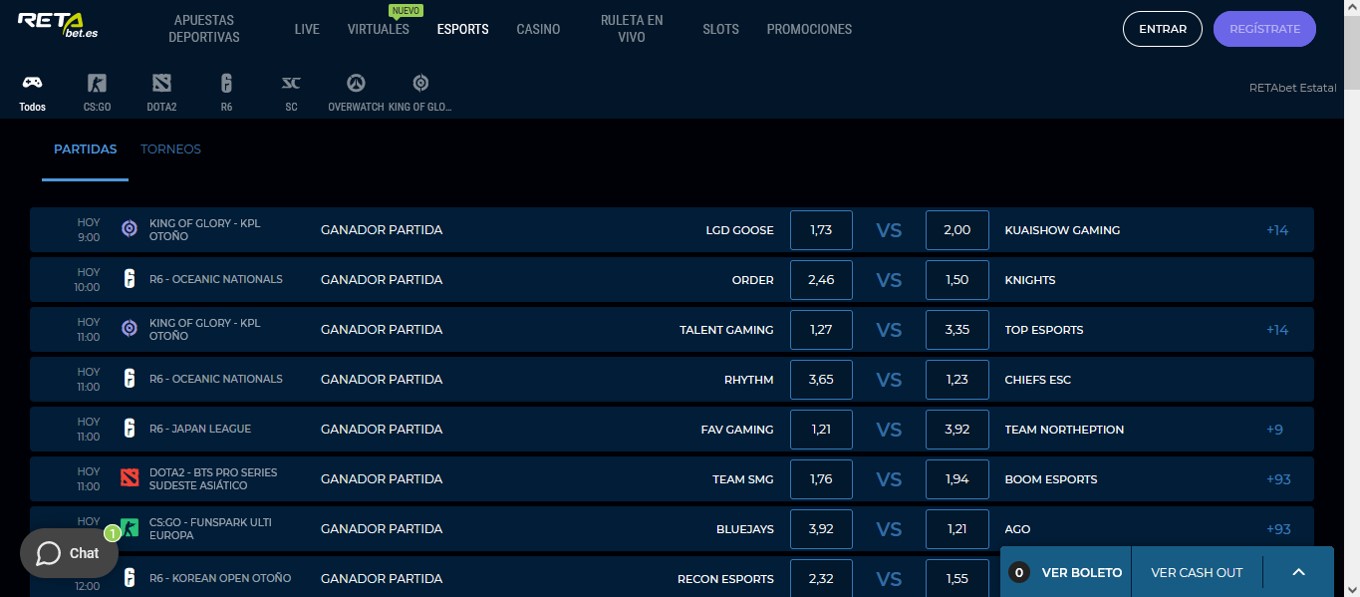Click Ganador Partida in Rhythm row
Image resolution: width=1360 pixels, height=597 pixels.
(381, 379)
